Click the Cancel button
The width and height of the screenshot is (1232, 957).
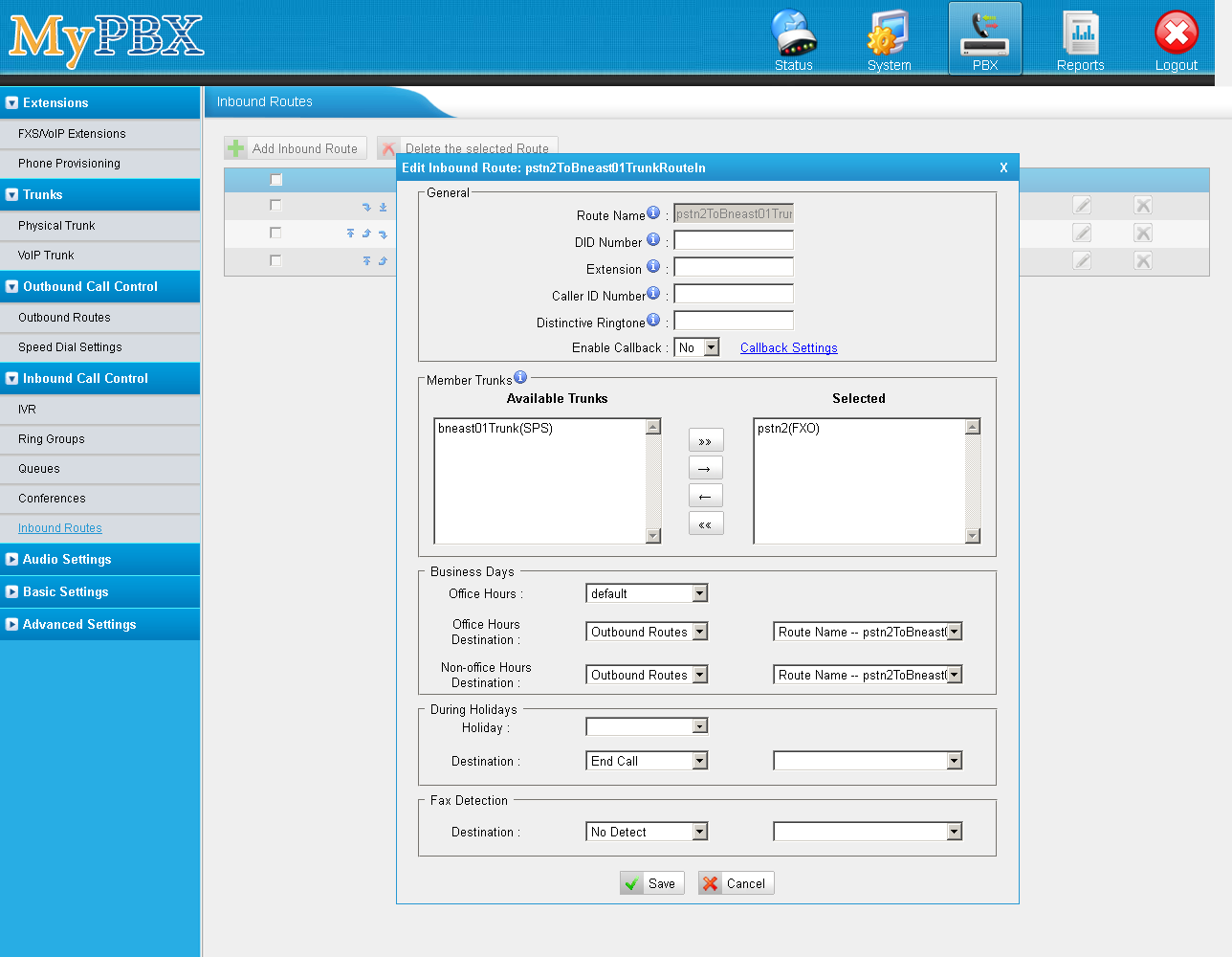(x=736, y=883)
